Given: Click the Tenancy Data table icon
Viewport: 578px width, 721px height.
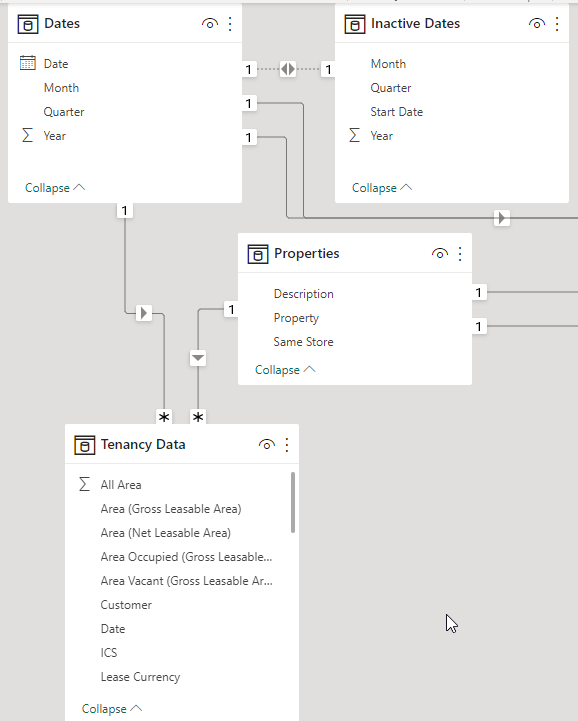Looking at the screenshot, I should [85, 445].
